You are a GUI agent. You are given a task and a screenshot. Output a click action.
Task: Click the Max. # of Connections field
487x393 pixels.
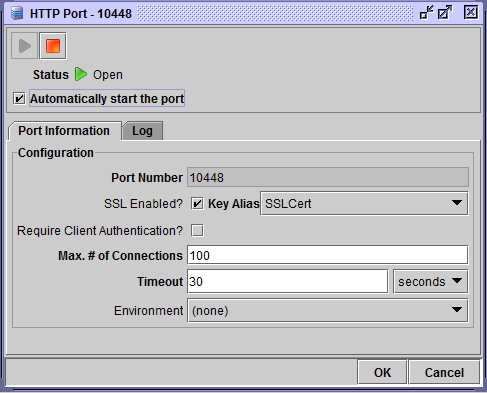(x=328, y=255)
